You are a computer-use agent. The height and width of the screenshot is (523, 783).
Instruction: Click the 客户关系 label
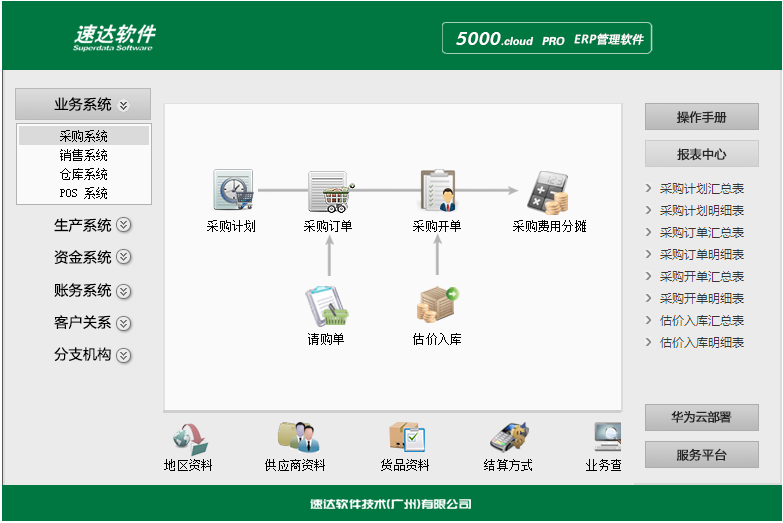(x=83, y=323)
